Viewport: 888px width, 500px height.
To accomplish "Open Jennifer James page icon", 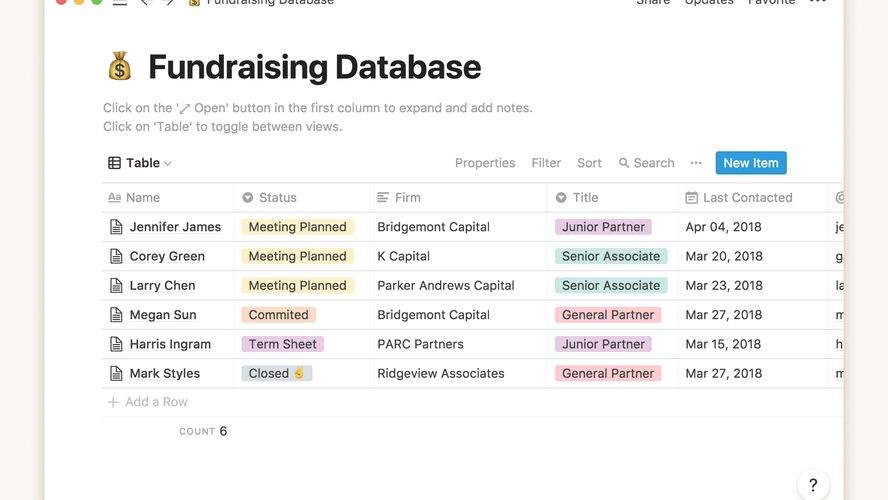I will click(x=116, y=227).
